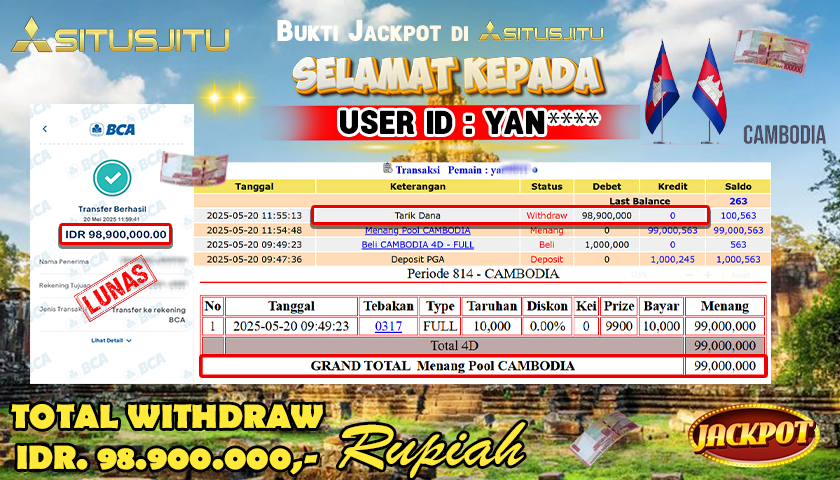Select the Rekening Tujuan label
This screenshot has height=480, width=840.
(x=65, y=286)
